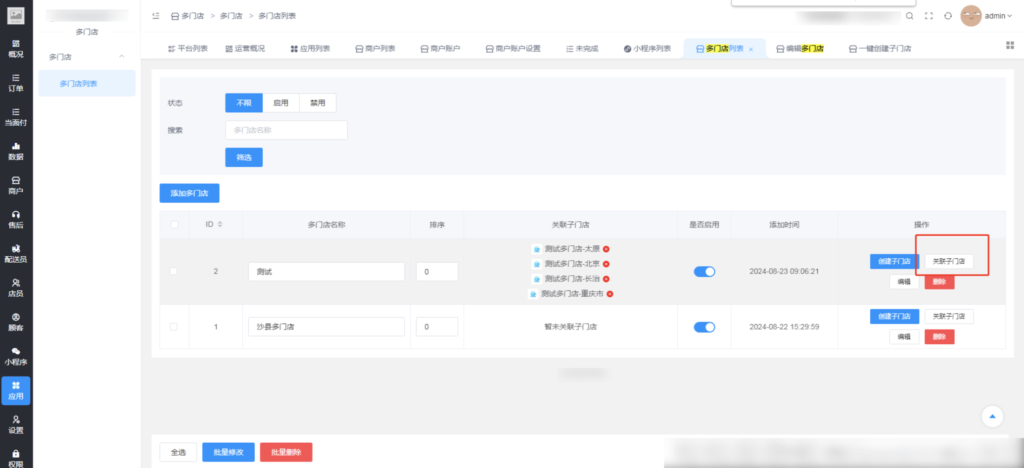
Task: Switch to the 小程序列表 tab
Action: click(x=647, y=49)
